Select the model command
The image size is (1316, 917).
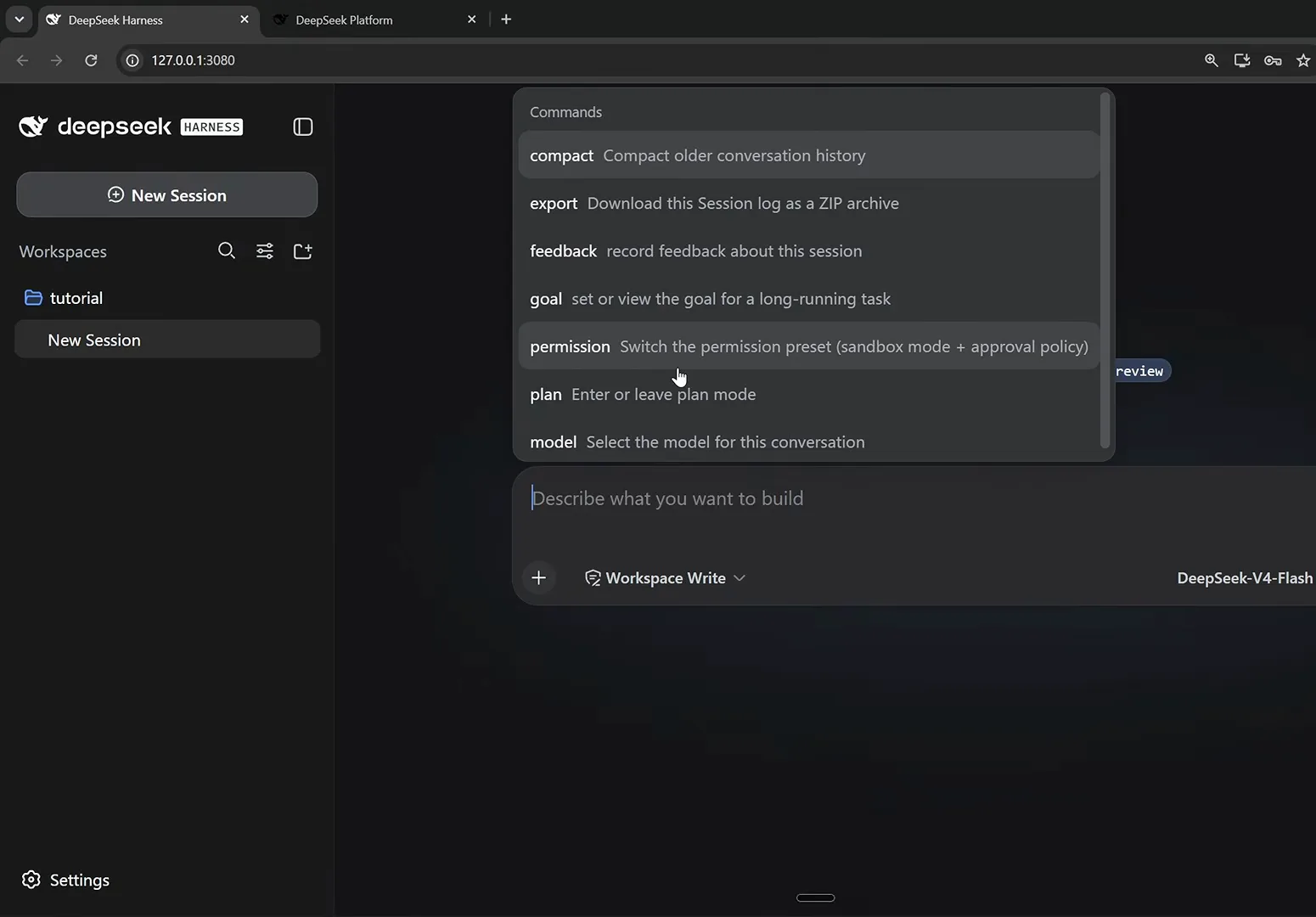(809, 442)
